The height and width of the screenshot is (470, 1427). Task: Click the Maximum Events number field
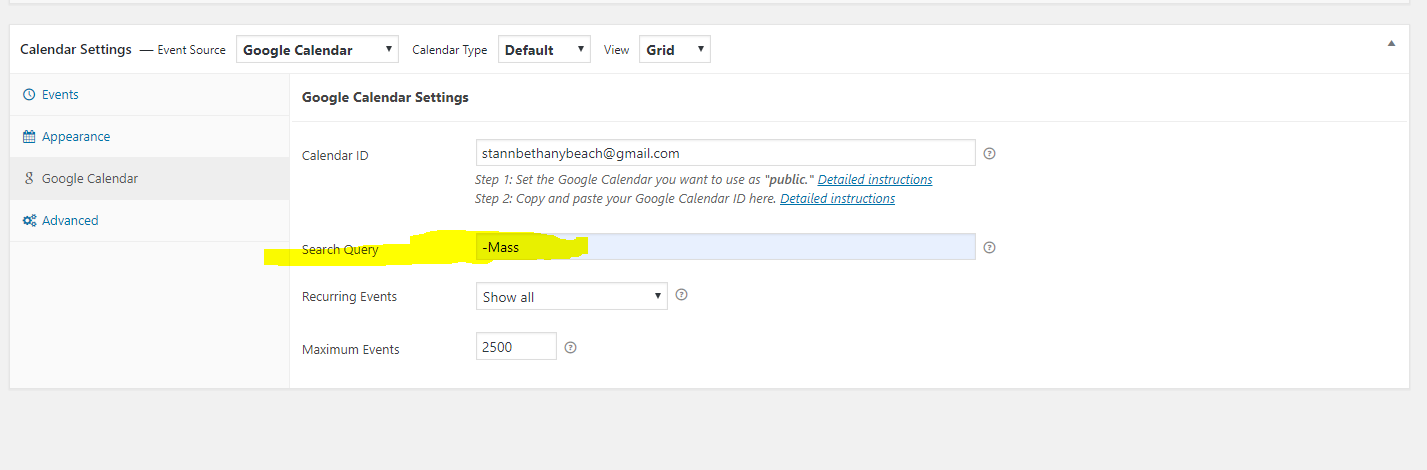516,347
